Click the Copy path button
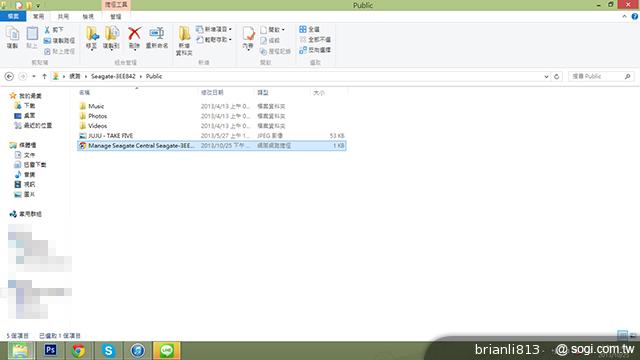The image size is (640, 360). click(x=60, y=40)
